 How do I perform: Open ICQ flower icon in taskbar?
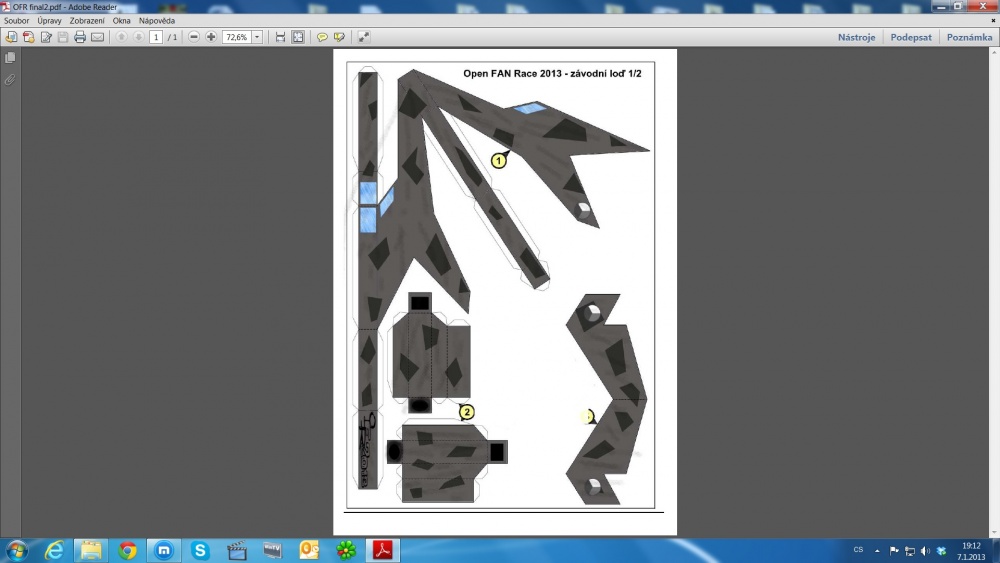346,550
